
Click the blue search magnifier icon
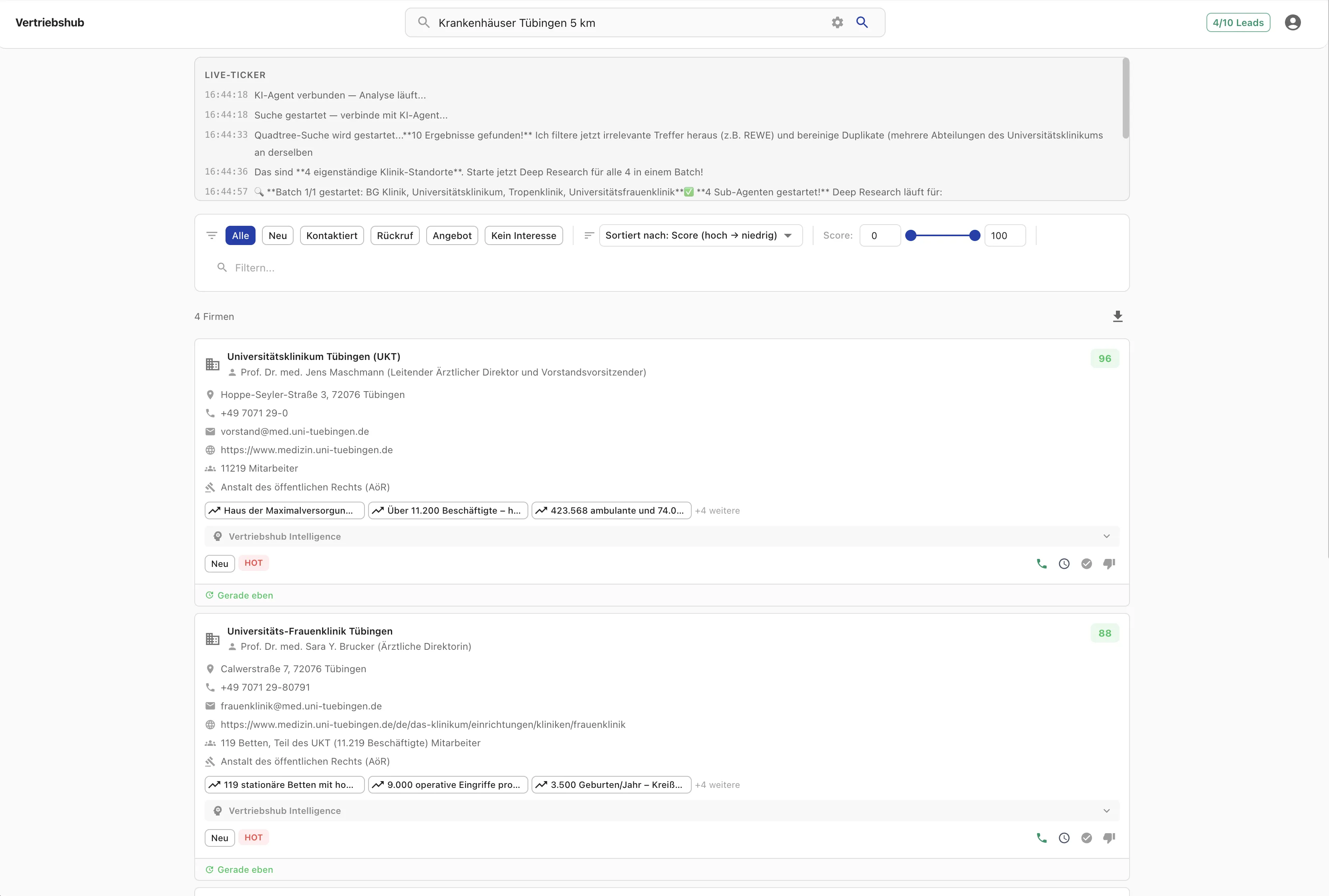click(862, 22)
